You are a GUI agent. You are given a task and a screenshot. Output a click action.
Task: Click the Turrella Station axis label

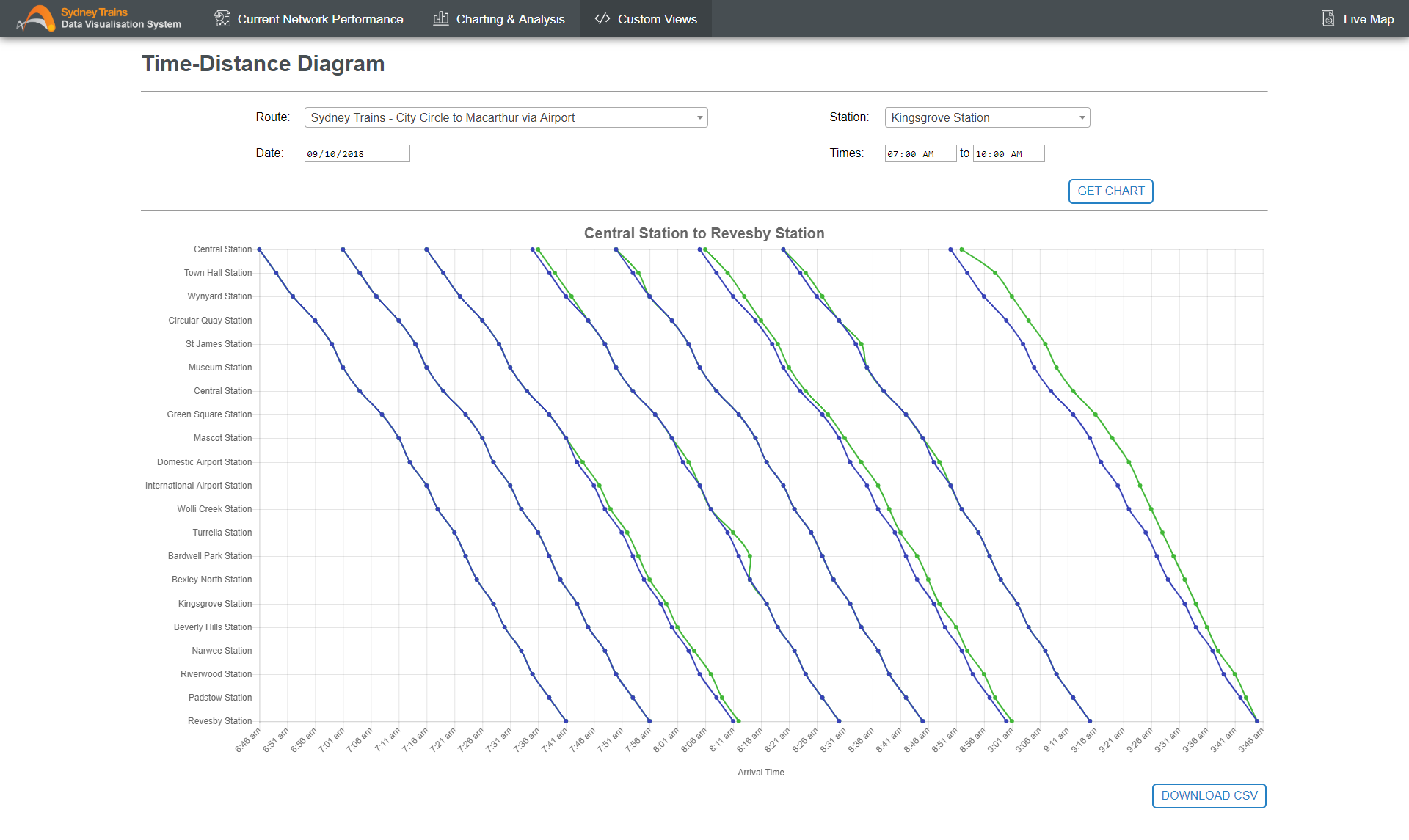tap(222, 533)
